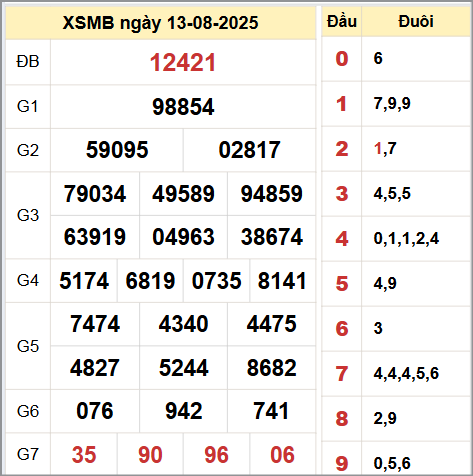This screenshot has height=476, width=473.
Task: Click G5 number 4827
Action: pyautogui.click(x=95, y=368)
